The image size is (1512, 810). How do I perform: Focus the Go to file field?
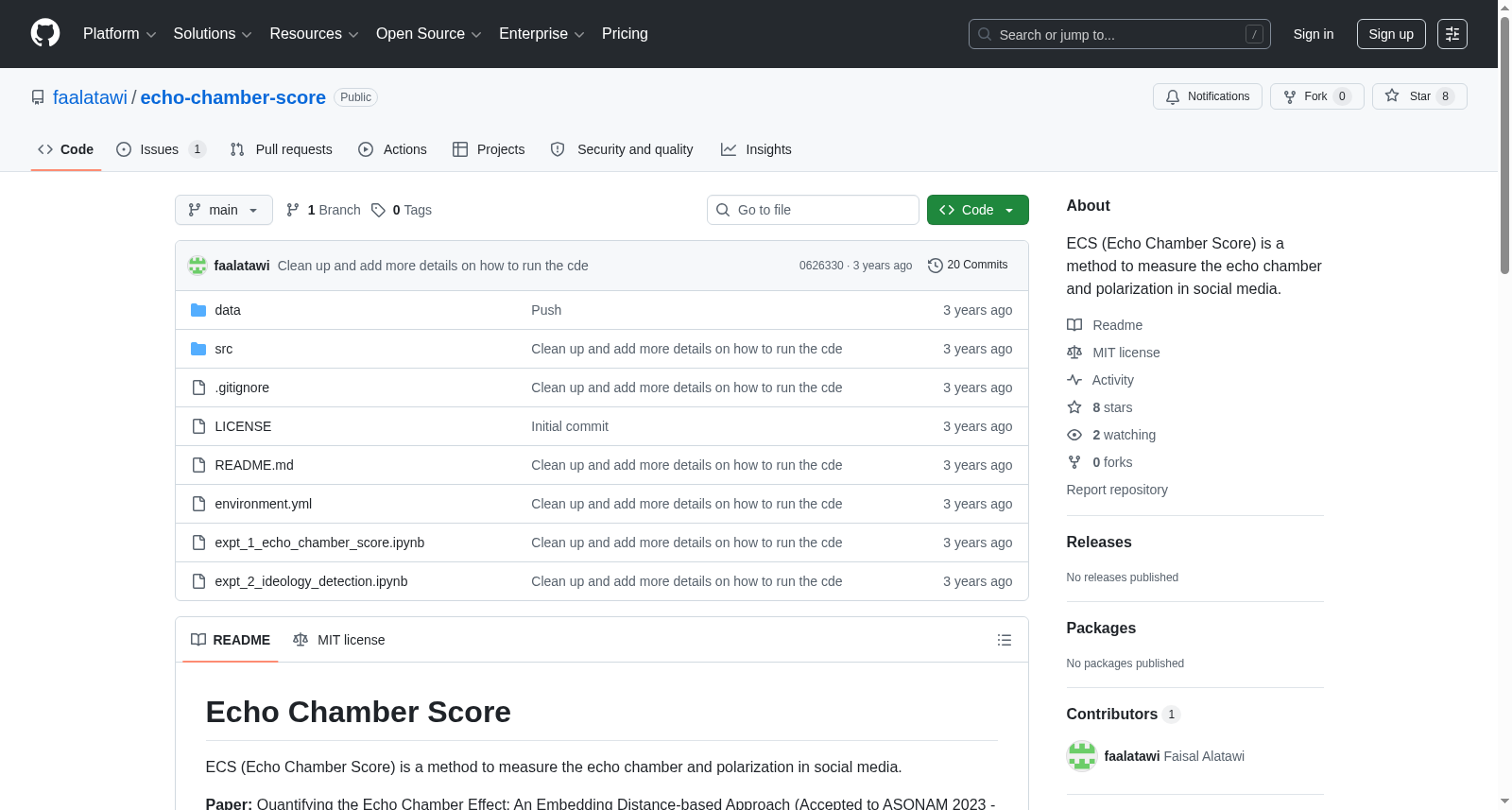pyautogui.click(x=813, y=210)
